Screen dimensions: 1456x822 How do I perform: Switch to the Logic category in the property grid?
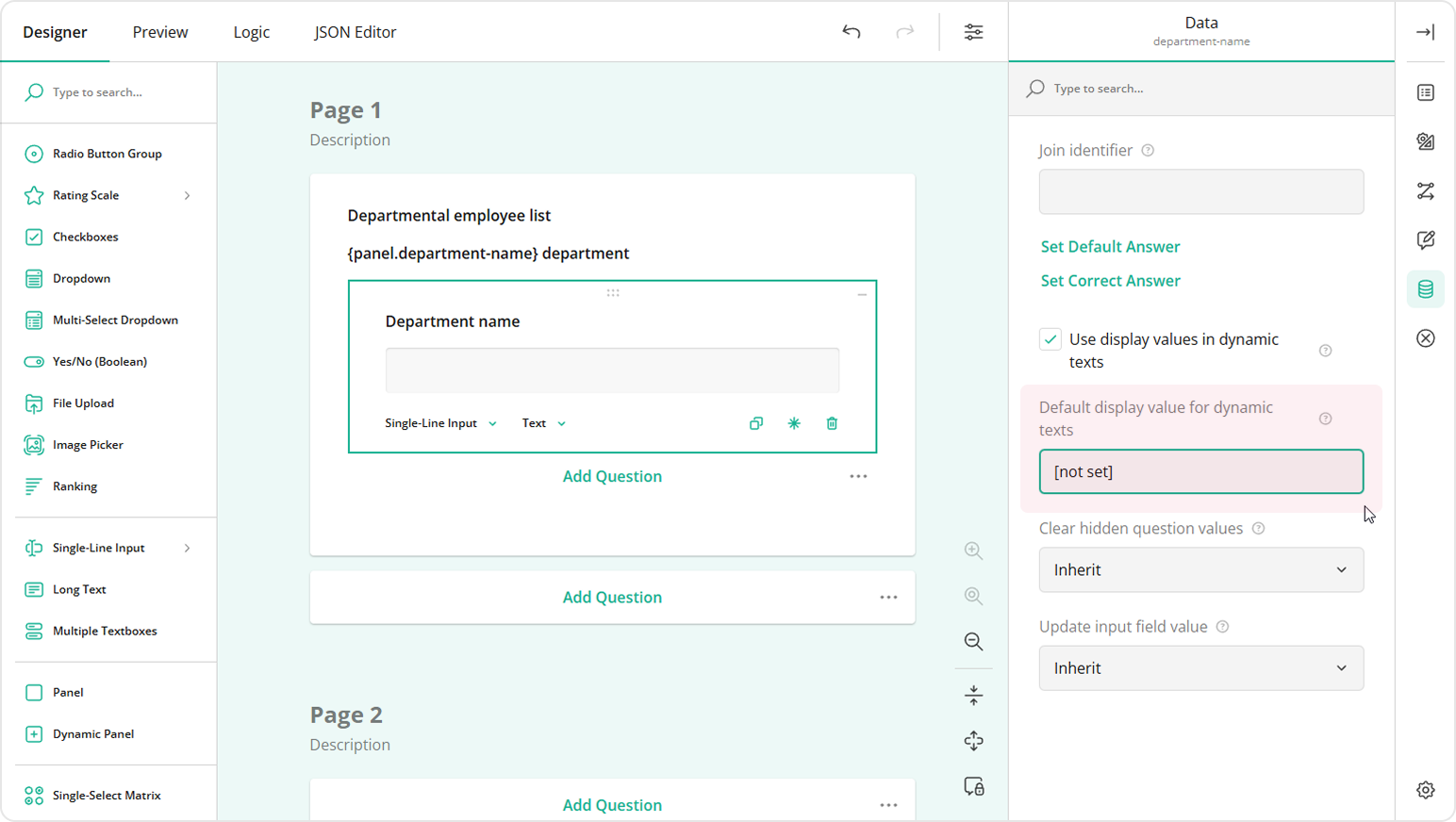pyautogui.click(x=1425, y=191)
